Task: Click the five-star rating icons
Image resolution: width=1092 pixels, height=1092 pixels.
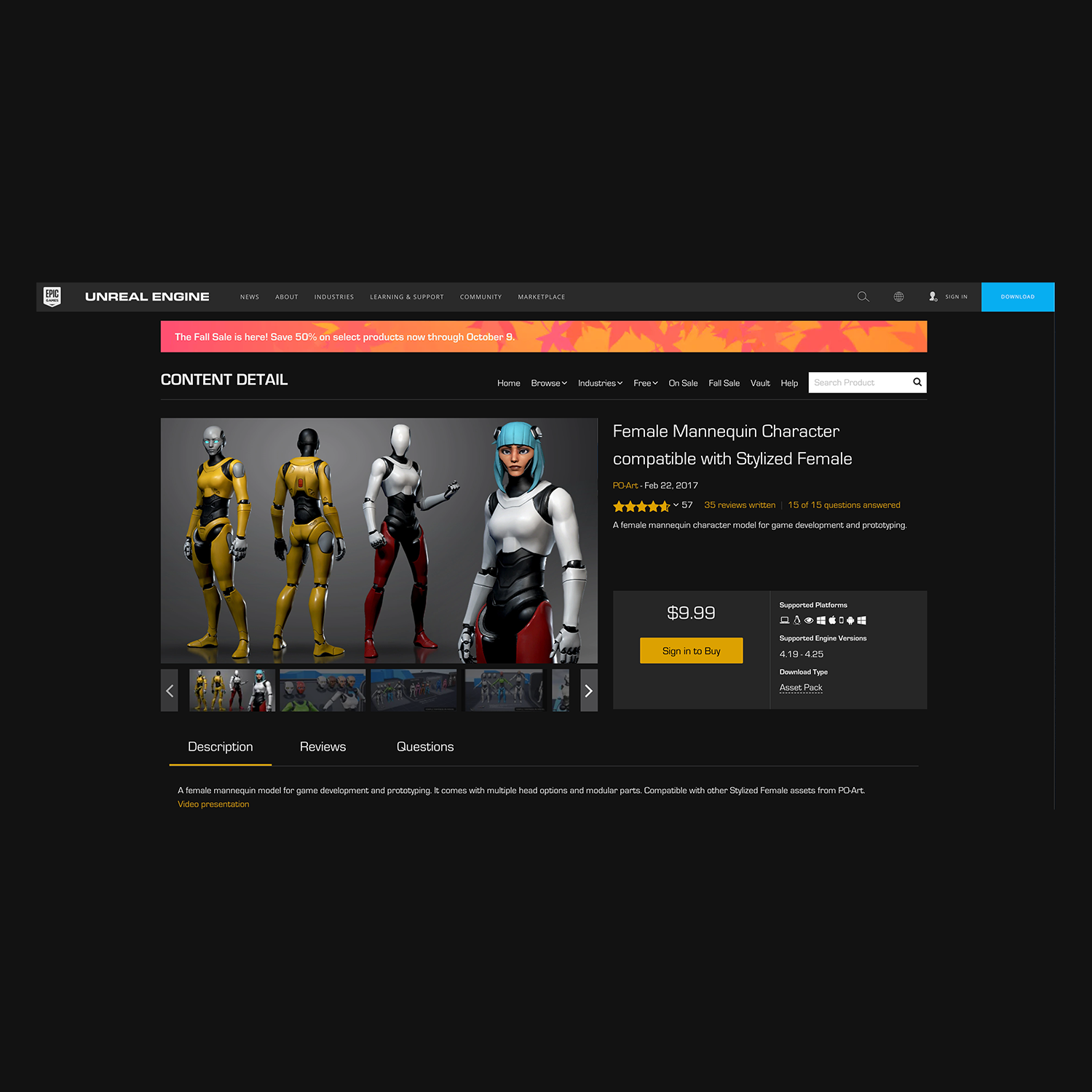Action: (x=641, y=506)
